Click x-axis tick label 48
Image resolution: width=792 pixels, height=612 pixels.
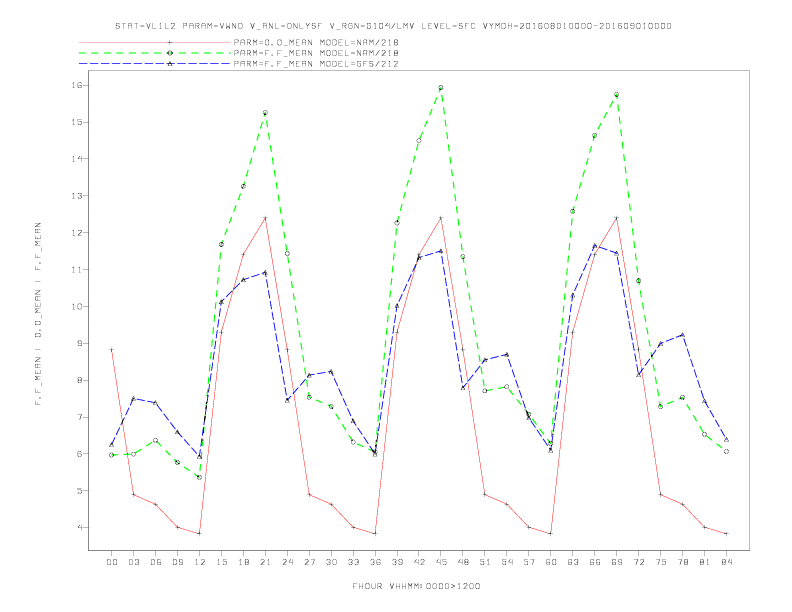[x=463, y=562]
